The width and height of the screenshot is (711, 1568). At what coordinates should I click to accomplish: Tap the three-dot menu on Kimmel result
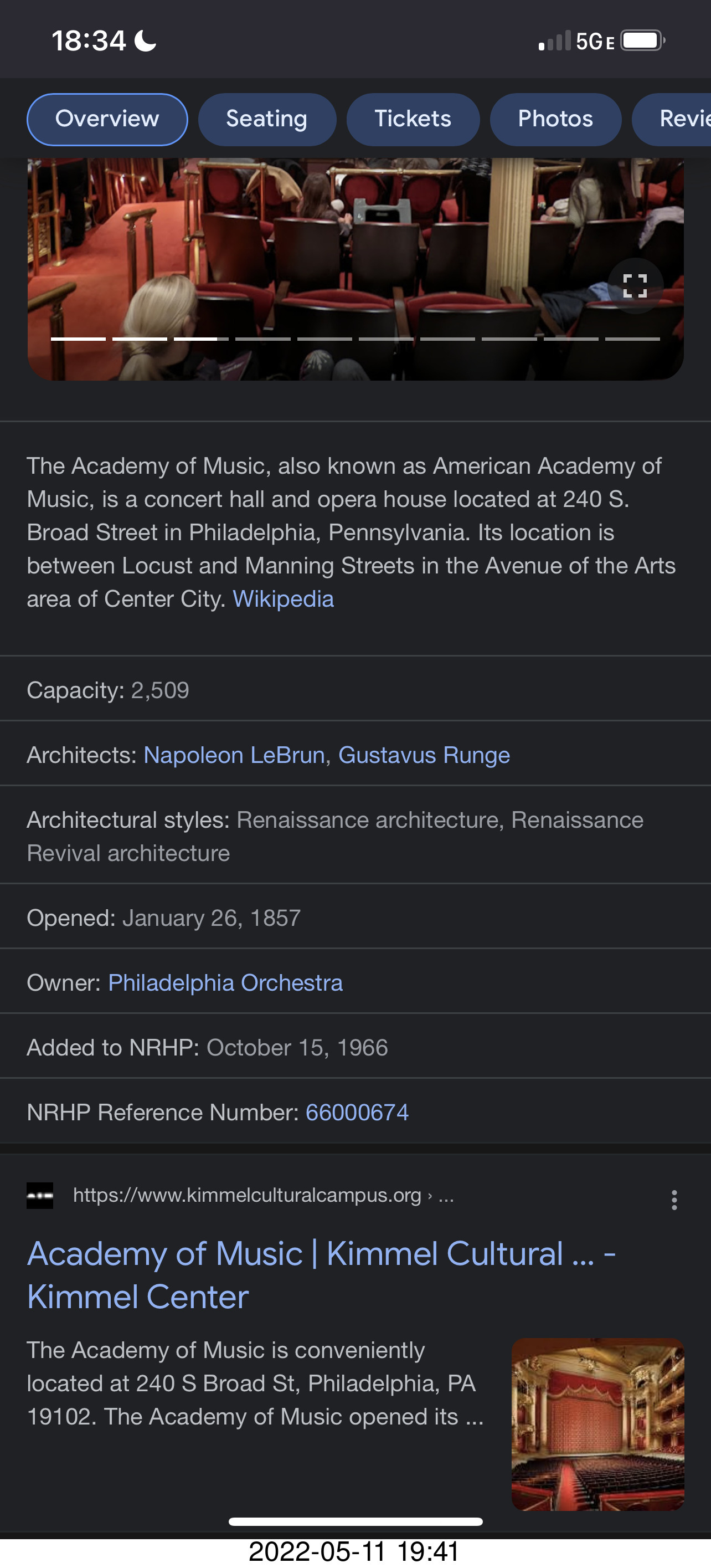[x=674, y=1200]
